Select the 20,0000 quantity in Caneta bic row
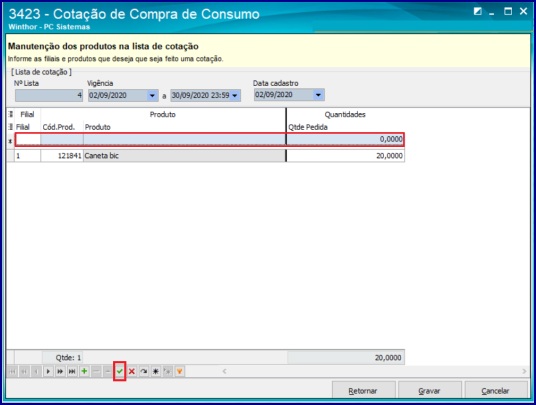The image size is (536, 405). (x=345, y=156)
